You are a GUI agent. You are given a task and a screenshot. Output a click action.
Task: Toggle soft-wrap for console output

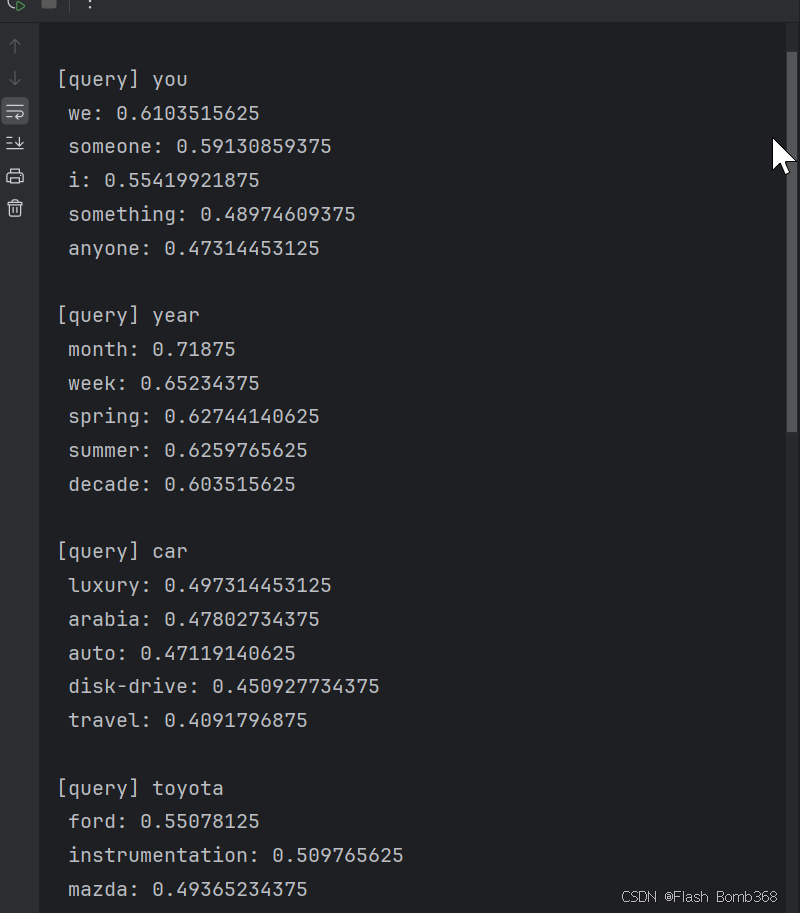(x=15, y=111)
